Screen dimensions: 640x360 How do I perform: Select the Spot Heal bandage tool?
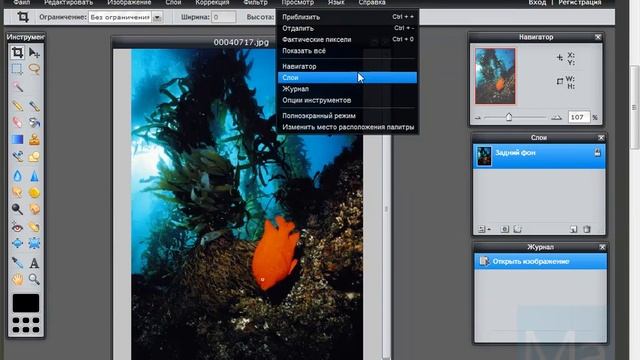pos(34,227)
